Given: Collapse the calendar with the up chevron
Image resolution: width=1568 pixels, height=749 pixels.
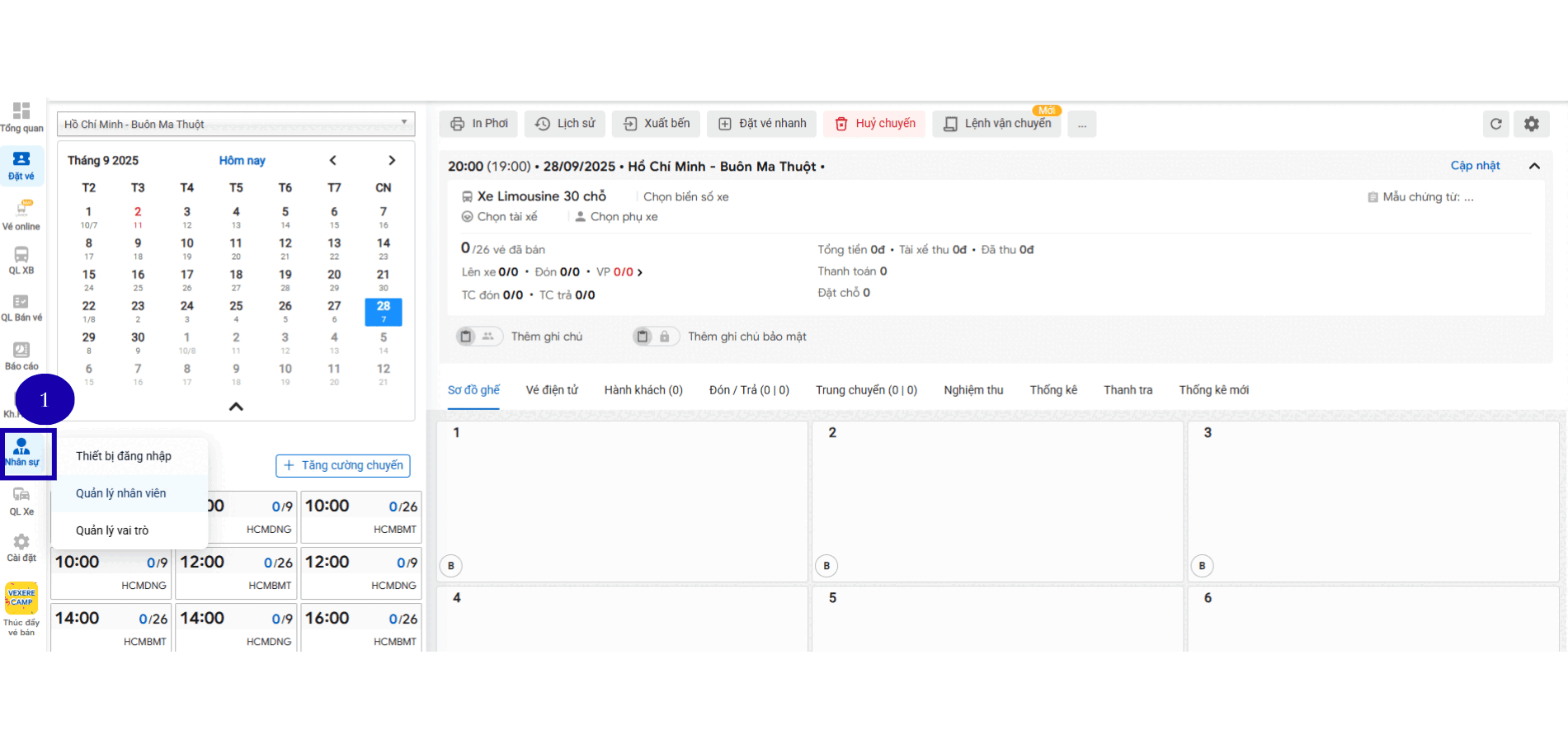Looking at the screenshot, I should pos(236,407).
